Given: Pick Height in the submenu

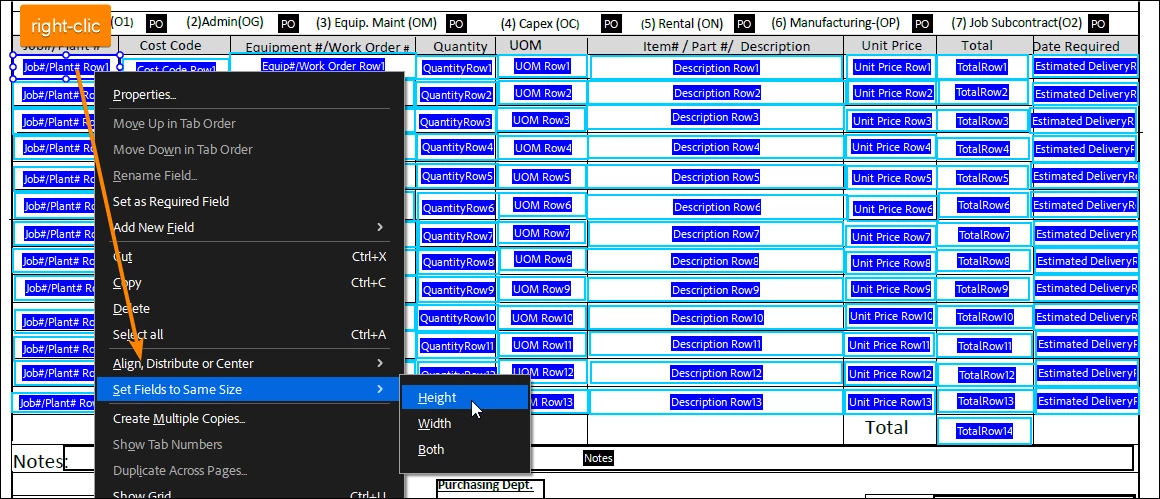Looking at the screenshot, I should point(465,397).
